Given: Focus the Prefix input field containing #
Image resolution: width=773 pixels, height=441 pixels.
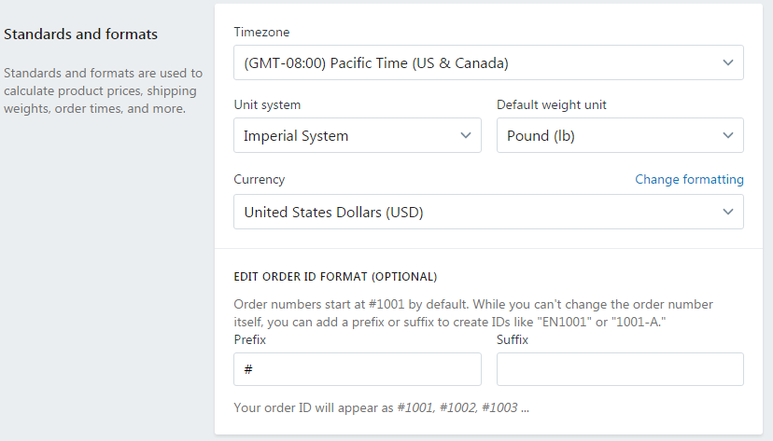Looking at the screenshot, I should 357,369.
